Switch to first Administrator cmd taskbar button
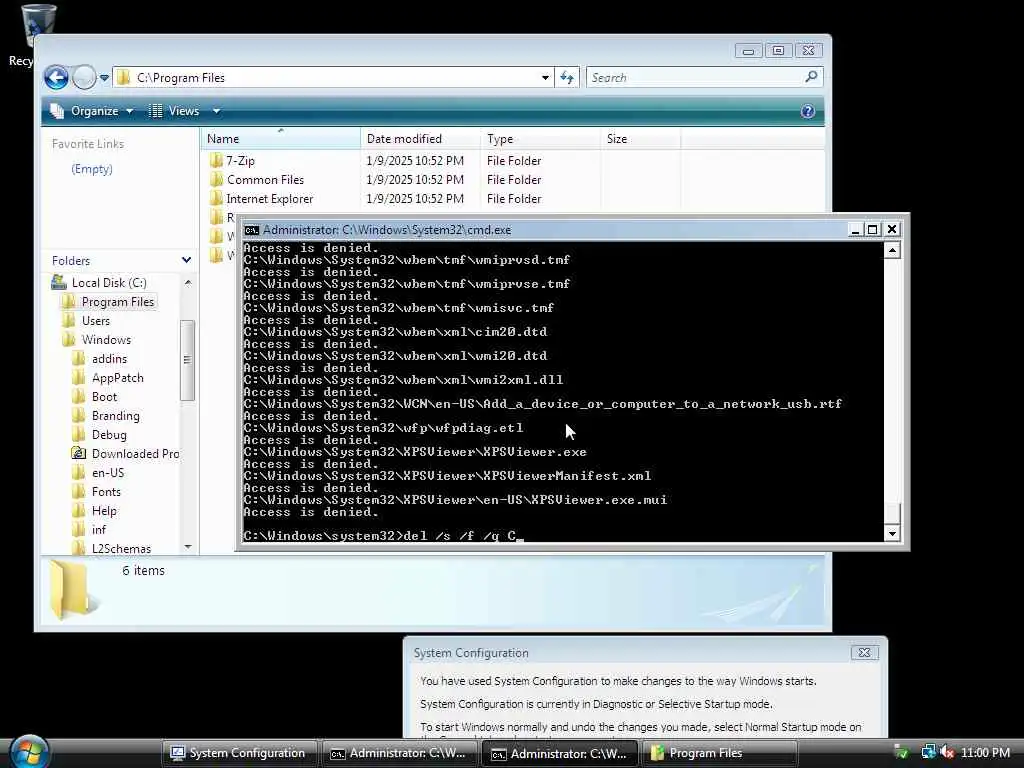The height and width of the screenshot is (768, 1024). pos(398,753)
